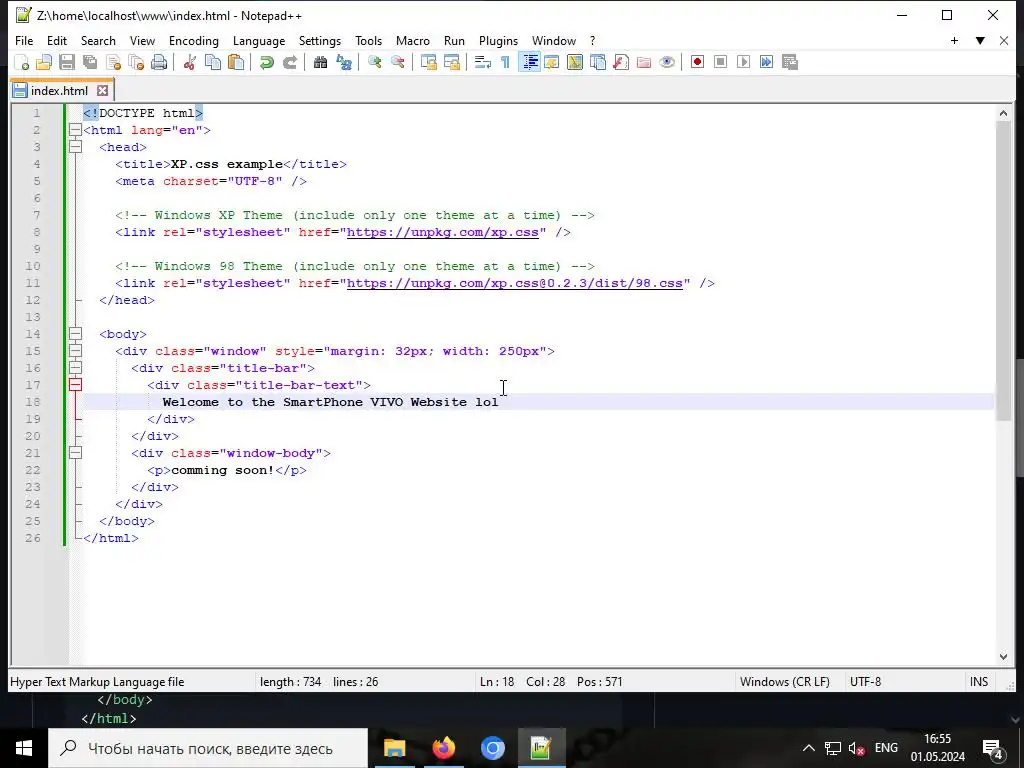This screenshot has height=768, width=1024.
Task: Follow the 98.css stylesheet link
Action: (x=515, y=283)
